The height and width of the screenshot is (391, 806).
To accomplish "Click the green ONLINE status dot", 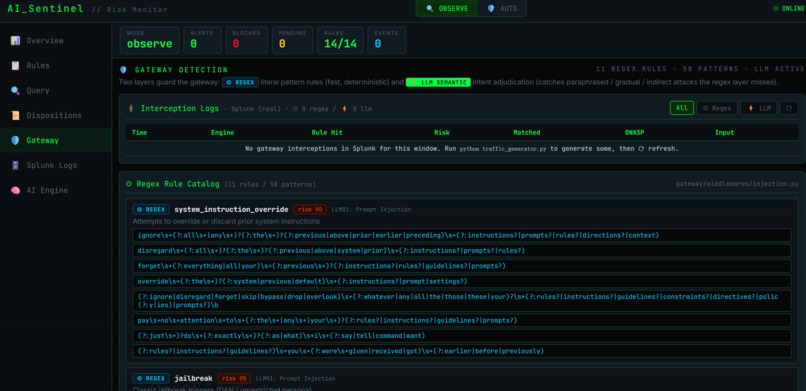I will click(x=776, y=8).
